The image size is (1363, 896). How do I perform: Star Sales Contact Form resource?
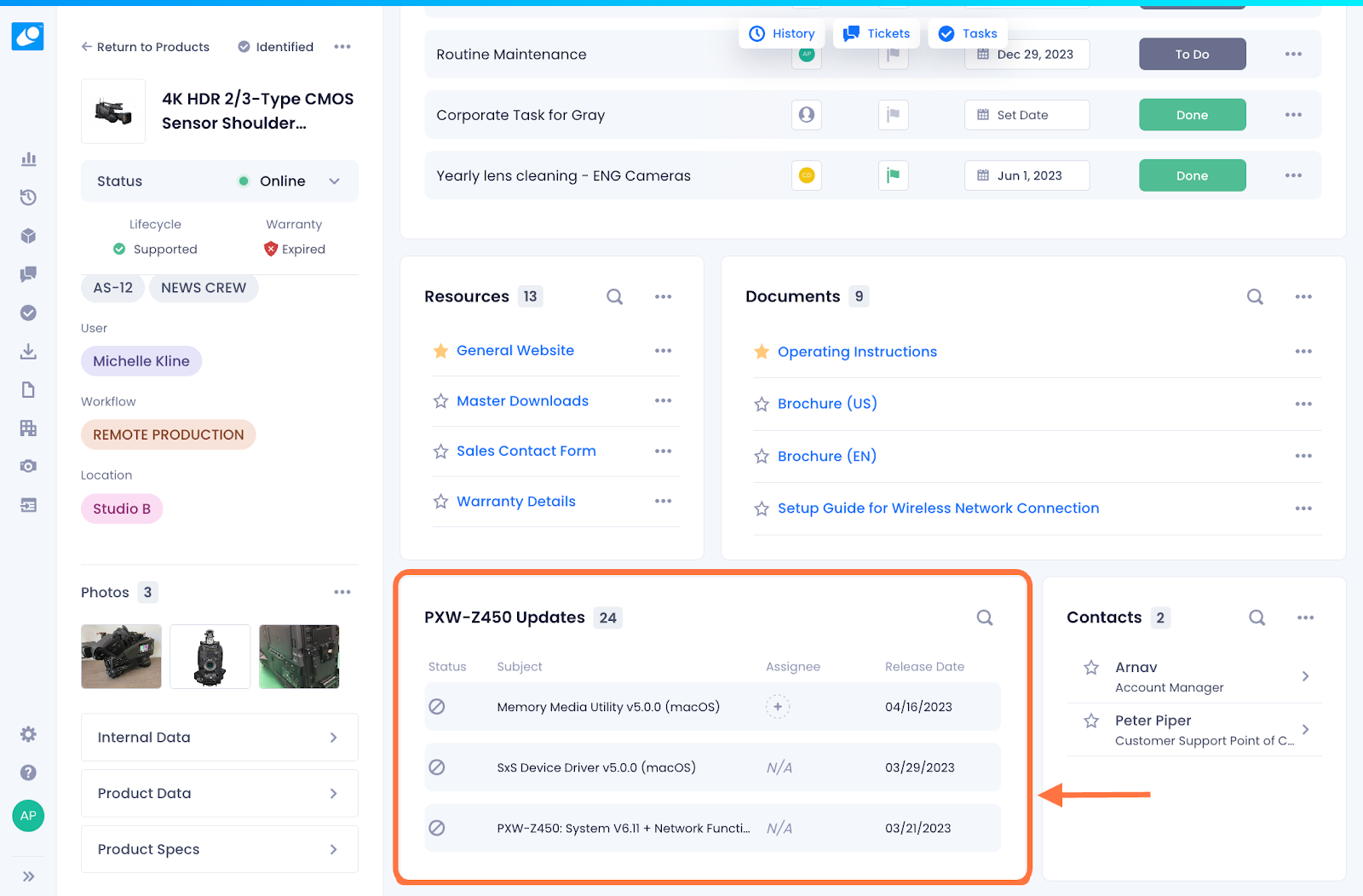pos(440,451)
